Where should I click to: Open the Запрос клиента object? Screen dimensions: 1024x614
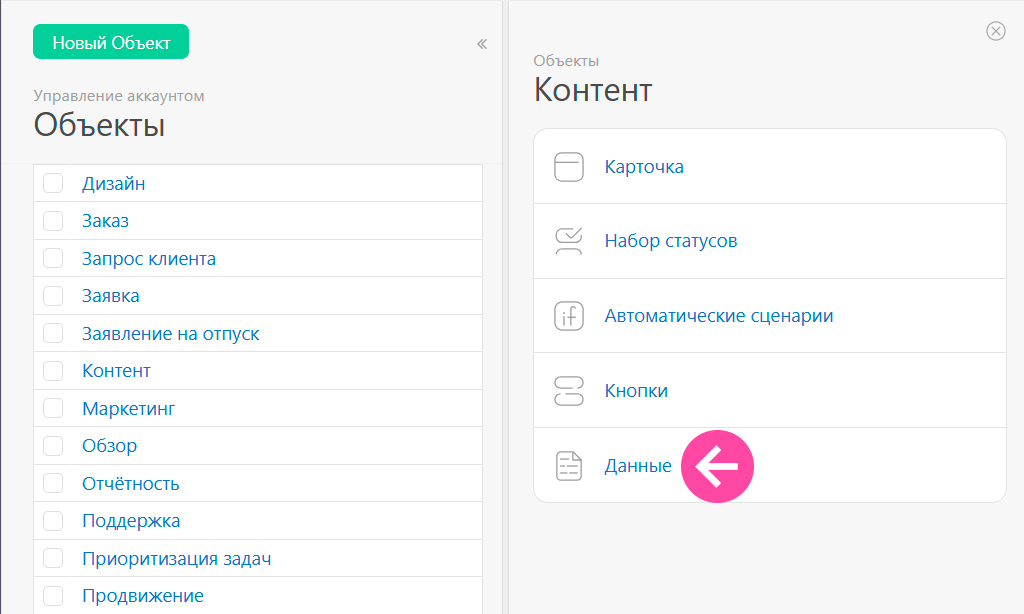pyautogui.click(x=149, y=259)
